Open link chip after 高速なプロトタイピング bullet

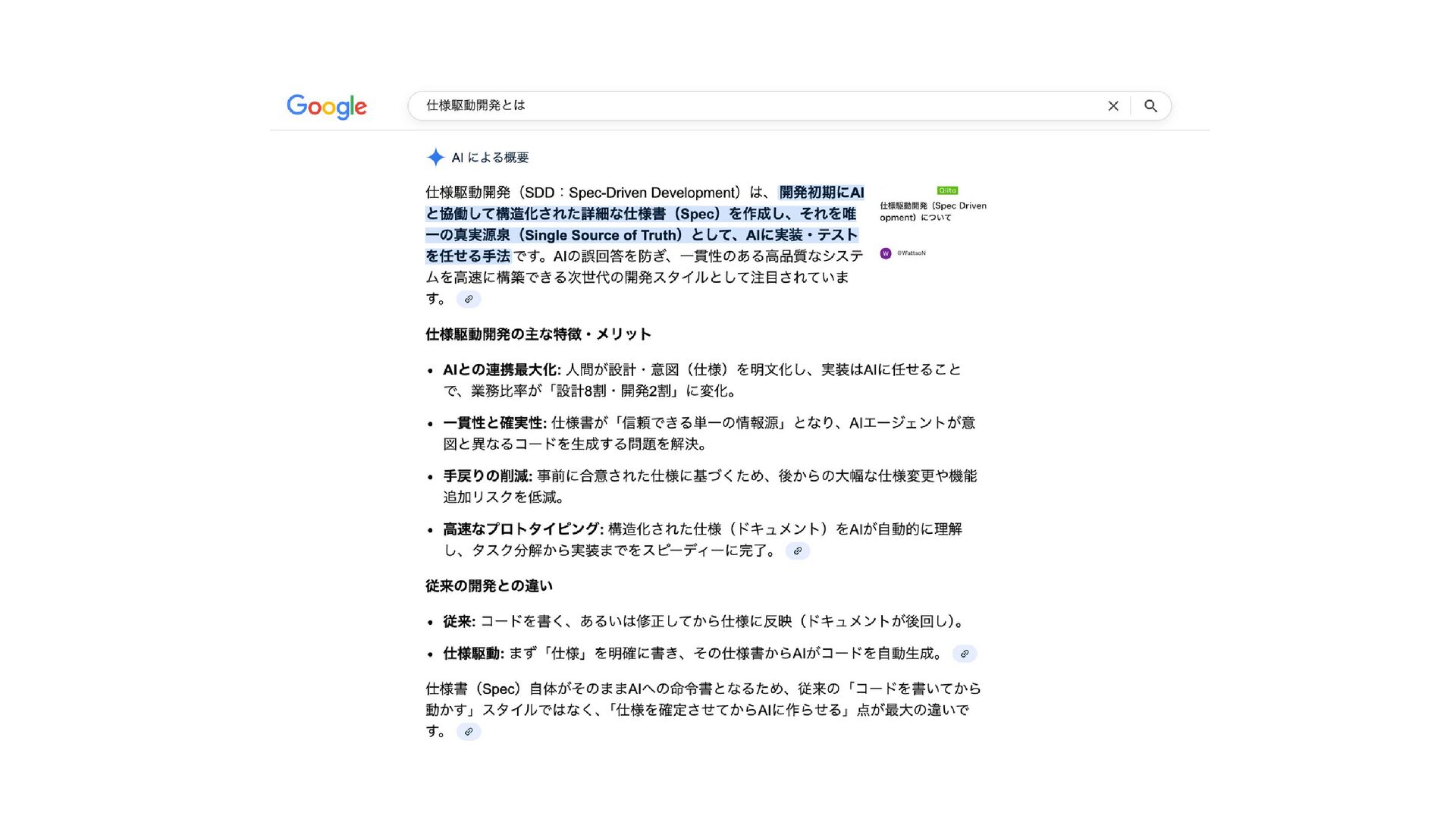coord(797,551)
